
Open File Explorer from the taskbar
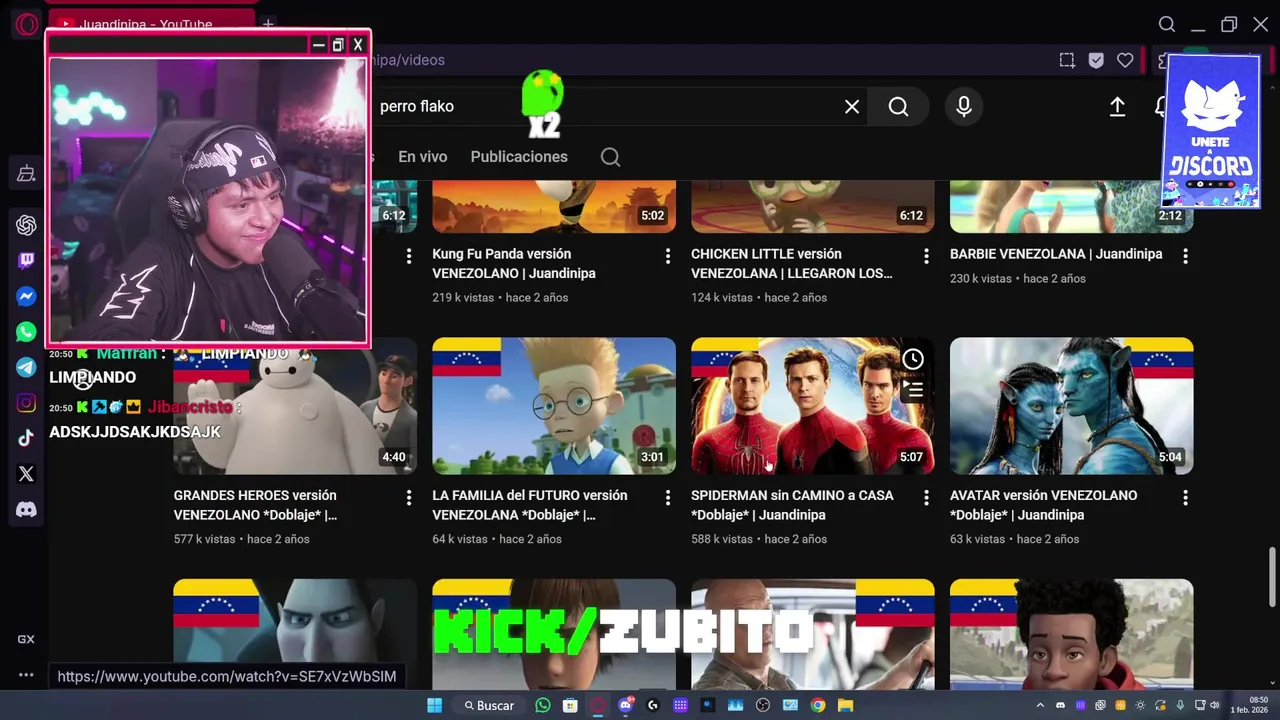pos(846,705)
